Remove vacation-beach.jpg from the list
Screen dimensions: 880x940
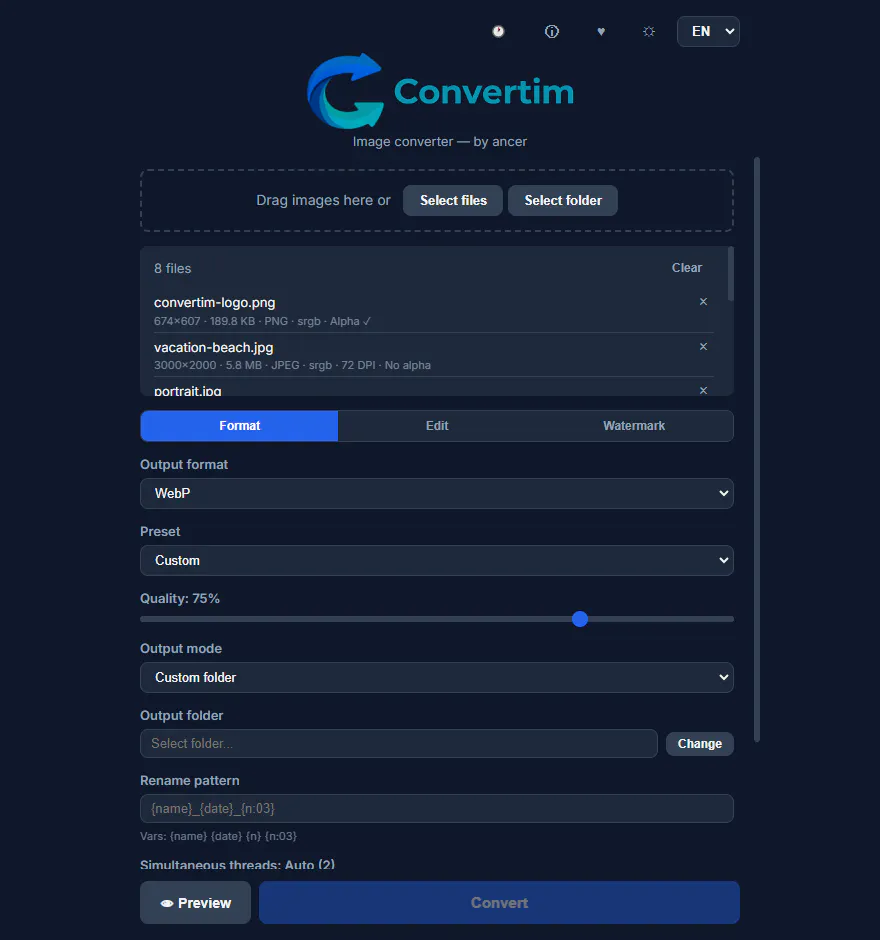tap(703, 347)
